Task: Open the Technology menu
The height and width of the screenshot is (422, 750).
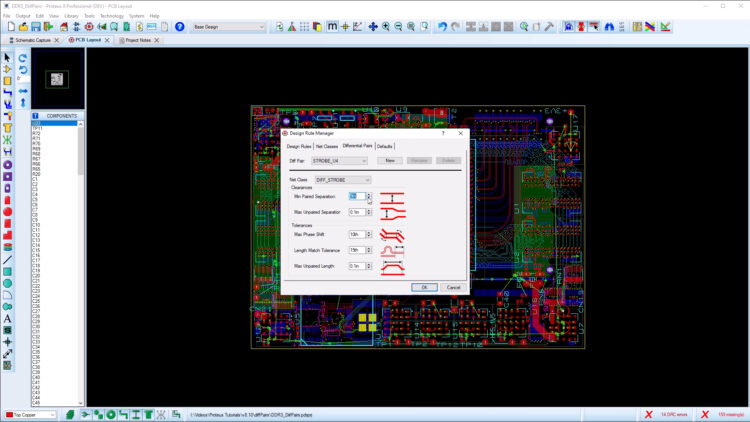Action: 112,16
